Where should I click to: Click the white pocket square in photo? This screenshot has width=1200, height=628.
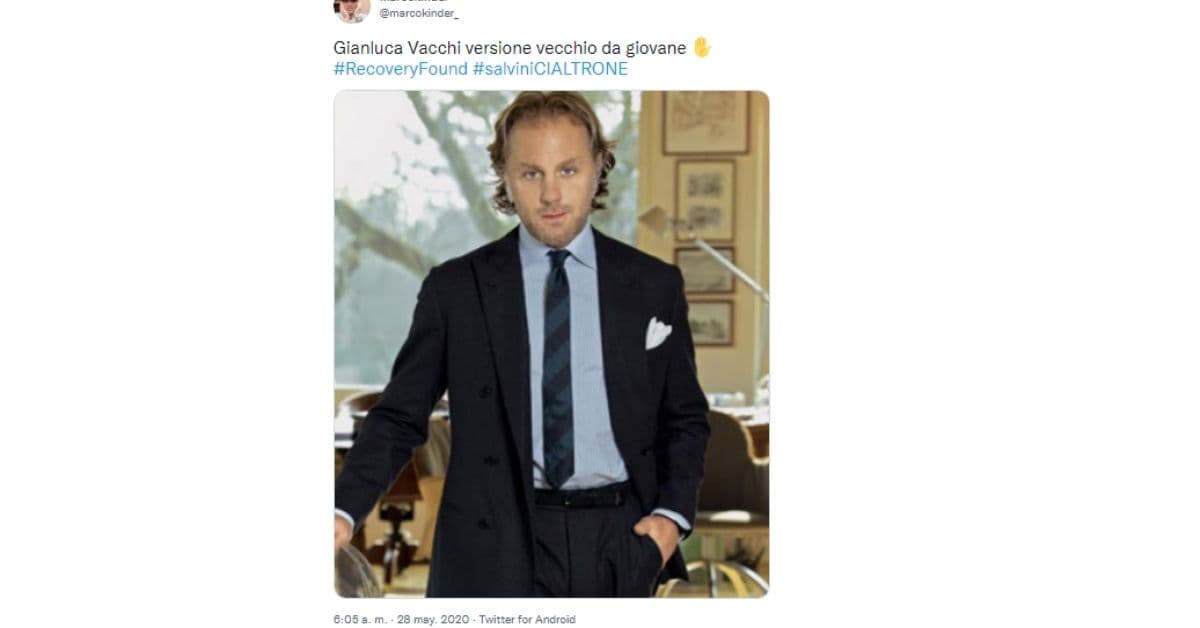coord(657,332)
